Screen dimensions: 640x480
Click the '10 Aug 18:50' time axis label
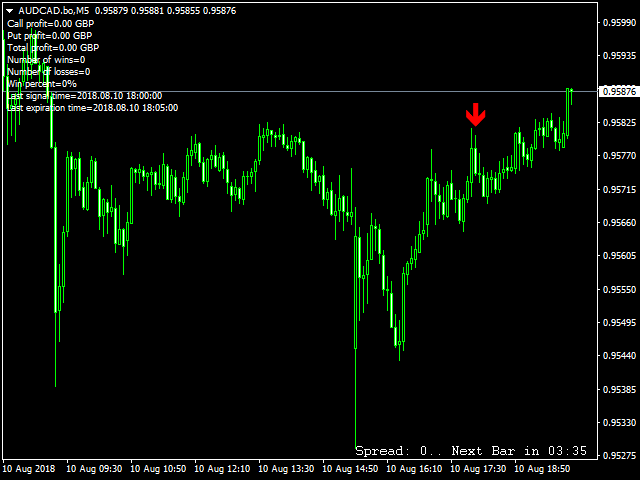click(542, 469)
